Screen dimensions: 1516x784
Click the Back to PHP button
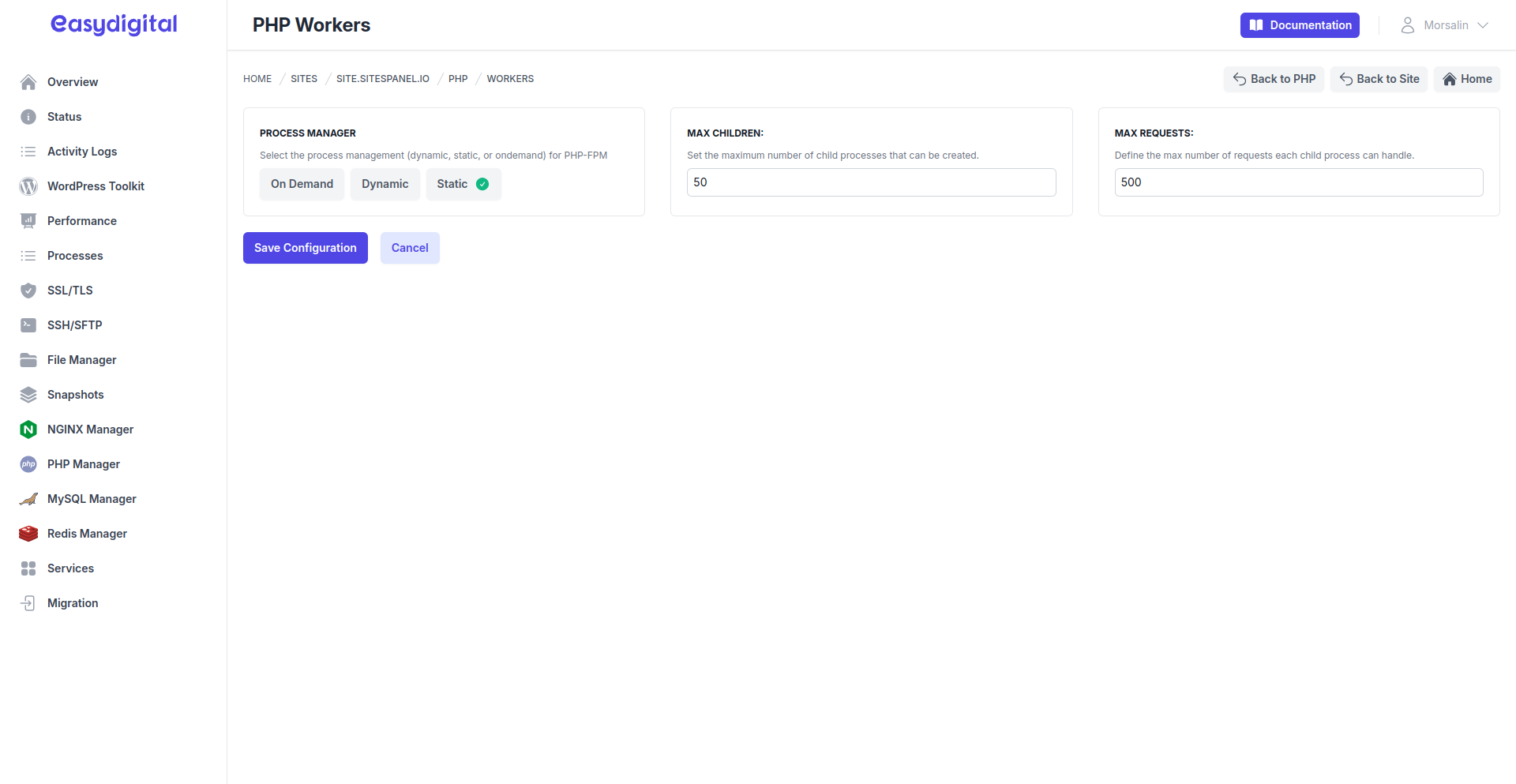click(1274, 79)
